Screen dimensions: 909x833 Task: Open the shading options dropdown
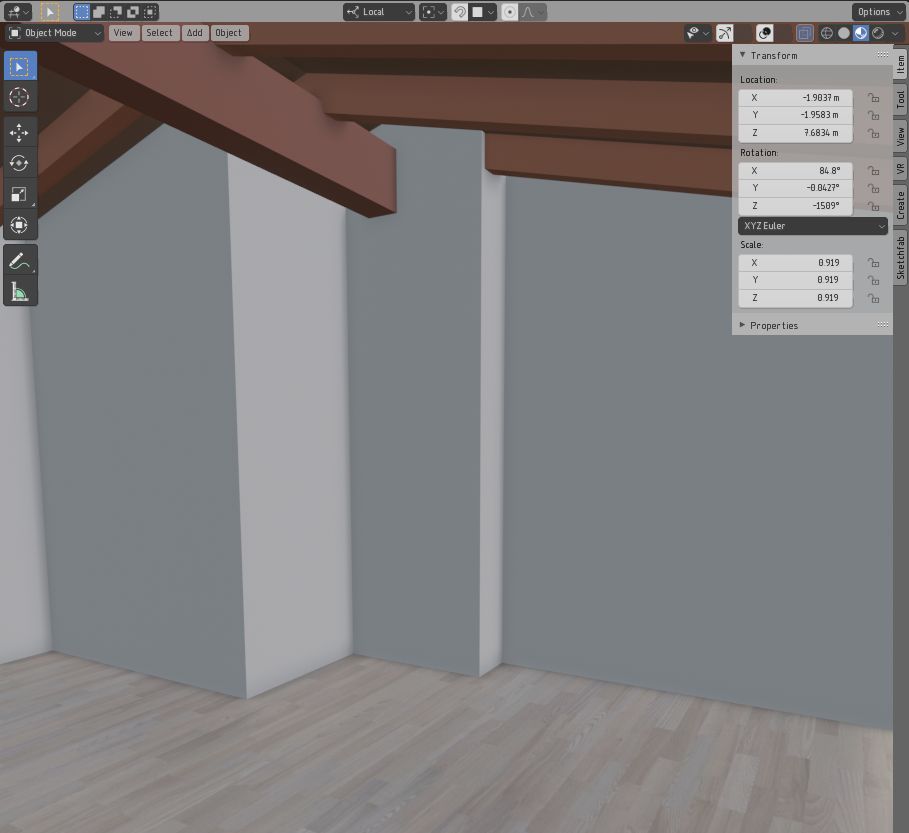tap(896, 33)
